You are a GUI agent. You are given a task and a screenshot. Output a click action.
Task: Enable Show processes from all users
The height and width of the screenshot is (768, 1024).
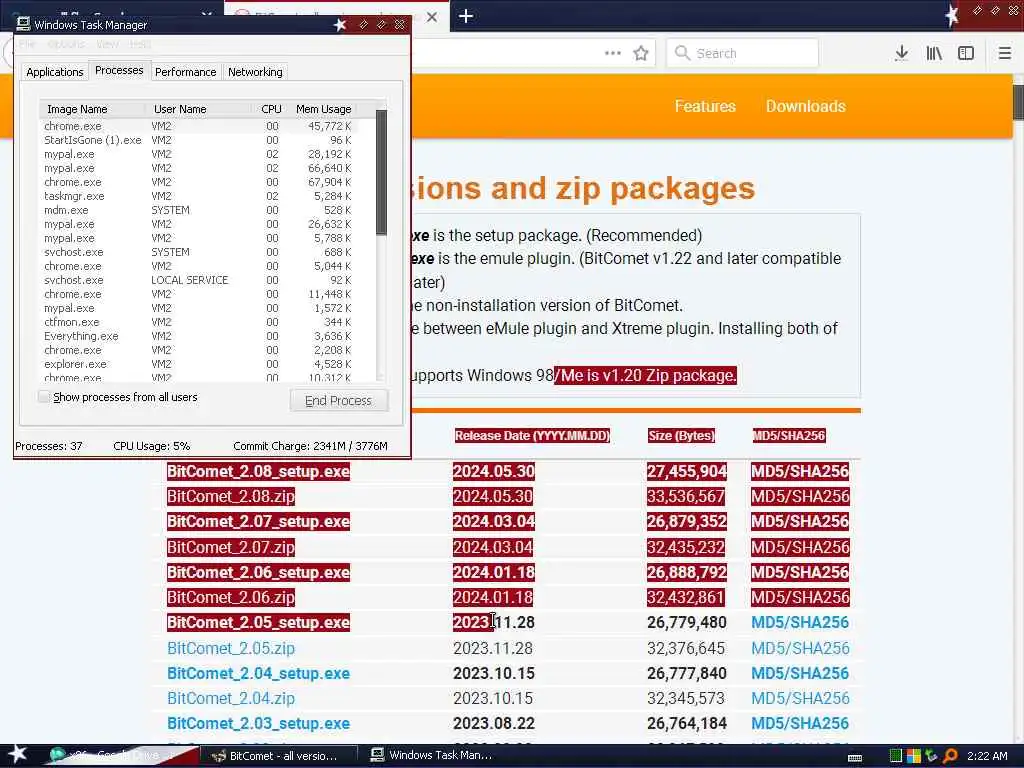point(44,396)
